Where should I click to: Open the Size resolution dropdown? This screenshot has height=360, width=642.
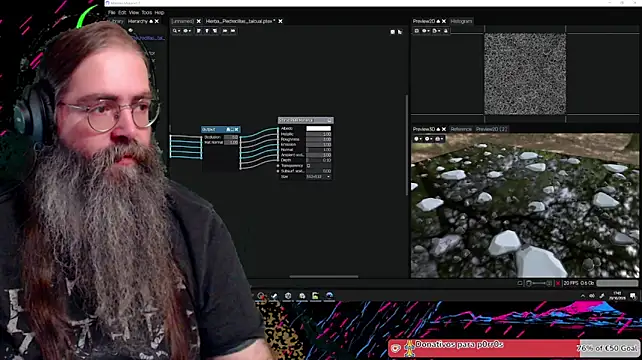(319, 177)
